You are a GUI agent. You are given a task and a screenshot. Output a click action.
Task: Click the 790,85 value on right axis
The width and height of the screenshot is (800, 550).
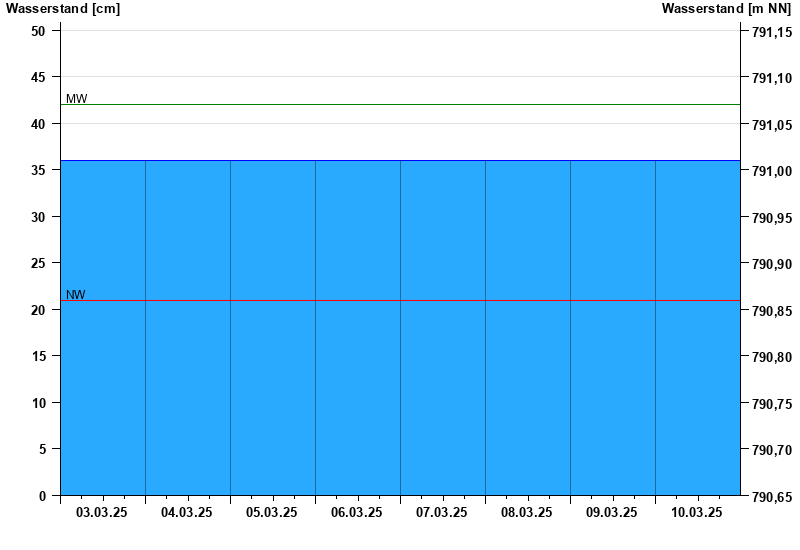coord(772,311)
